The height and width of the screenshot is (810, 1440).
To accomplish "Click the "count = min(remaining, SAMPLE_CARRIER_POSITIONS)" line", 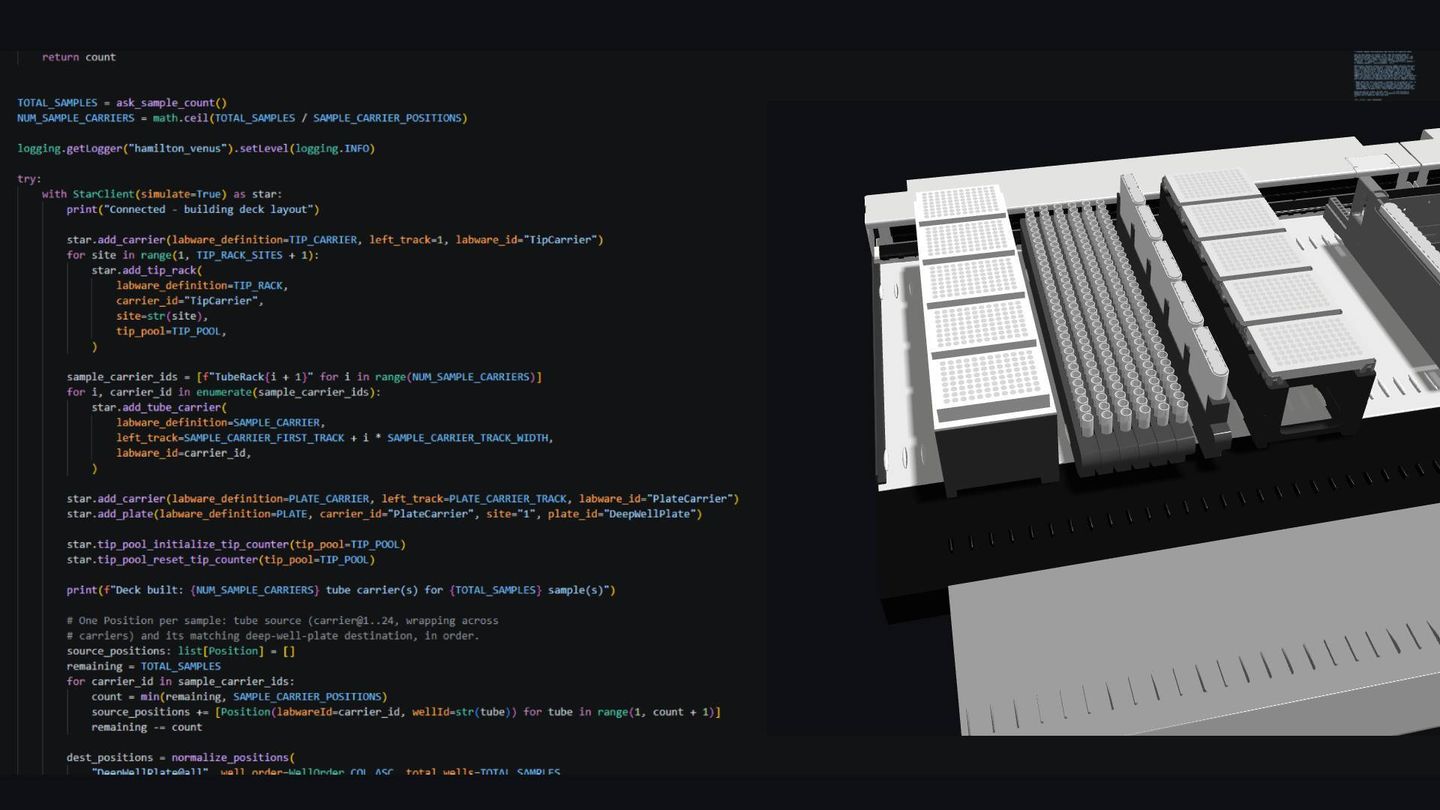I will pyautogui.click(x=239, y=697).
